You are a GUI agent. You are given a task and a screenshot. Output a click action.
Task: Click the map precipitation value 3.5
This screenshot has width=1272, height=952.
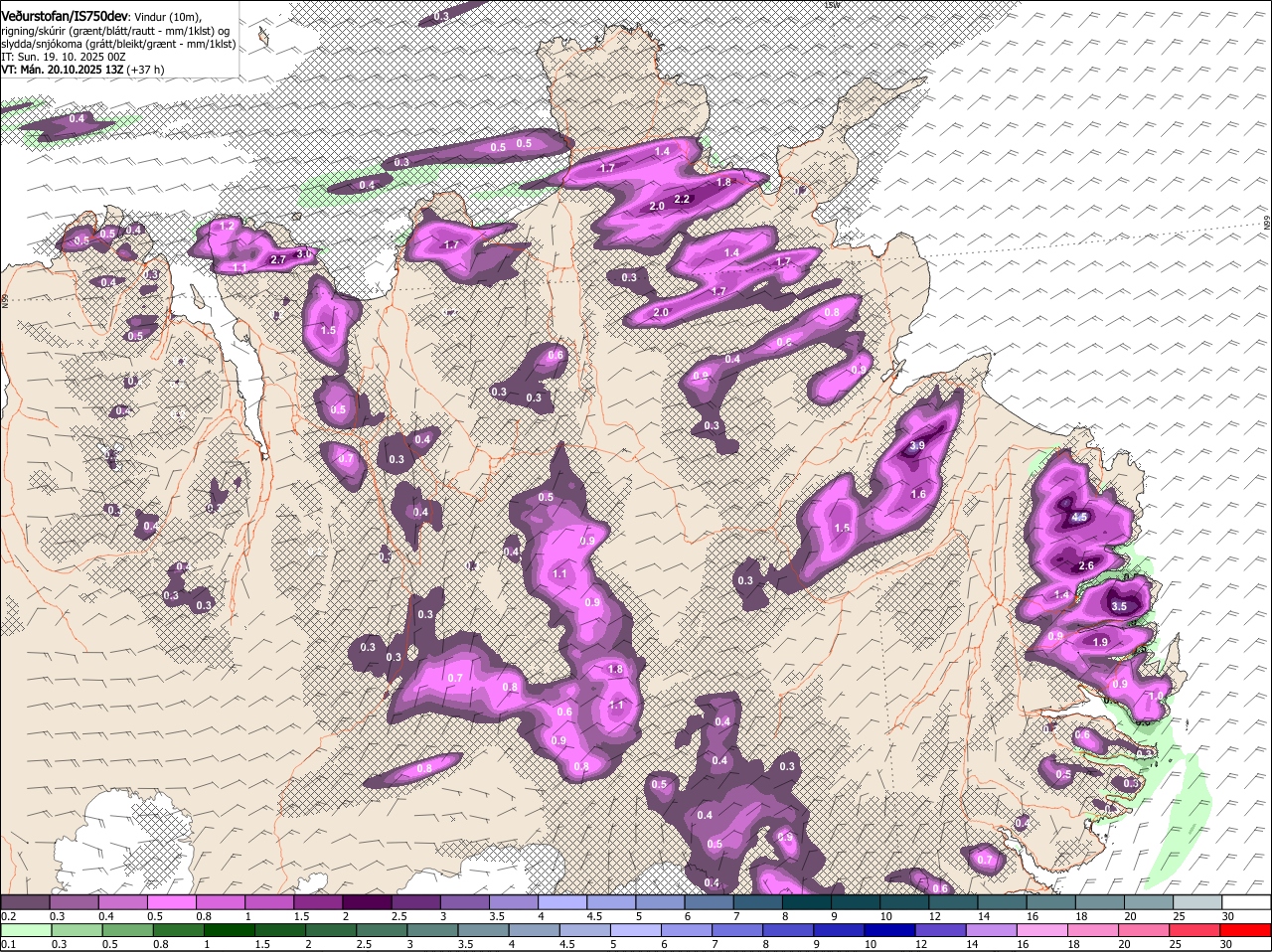[1119, 606]
